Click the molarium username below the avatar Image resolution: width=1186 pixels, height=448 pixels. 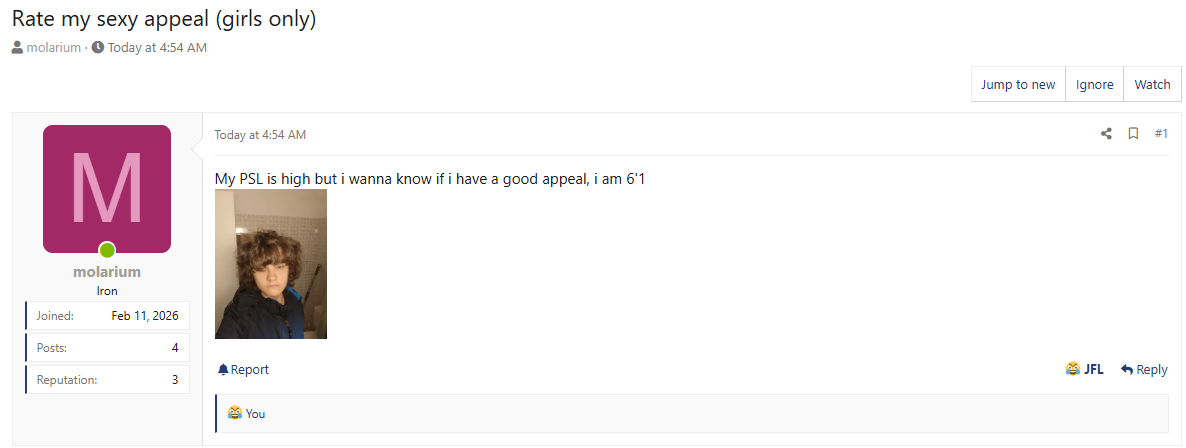[107, 272]
